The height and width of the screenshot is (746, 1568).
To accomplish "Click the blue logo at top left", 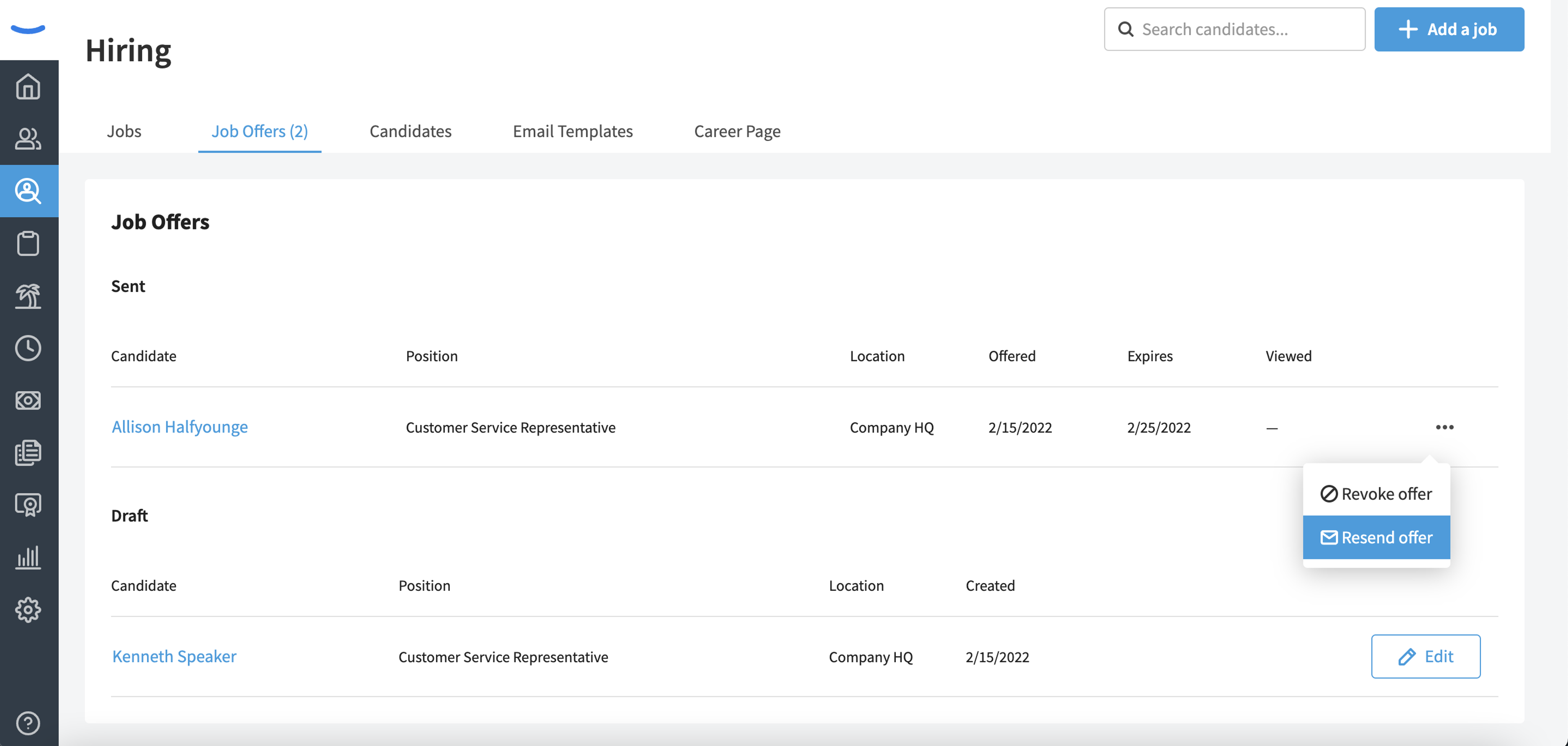I will pyautogui.click(x=28, y=29).
